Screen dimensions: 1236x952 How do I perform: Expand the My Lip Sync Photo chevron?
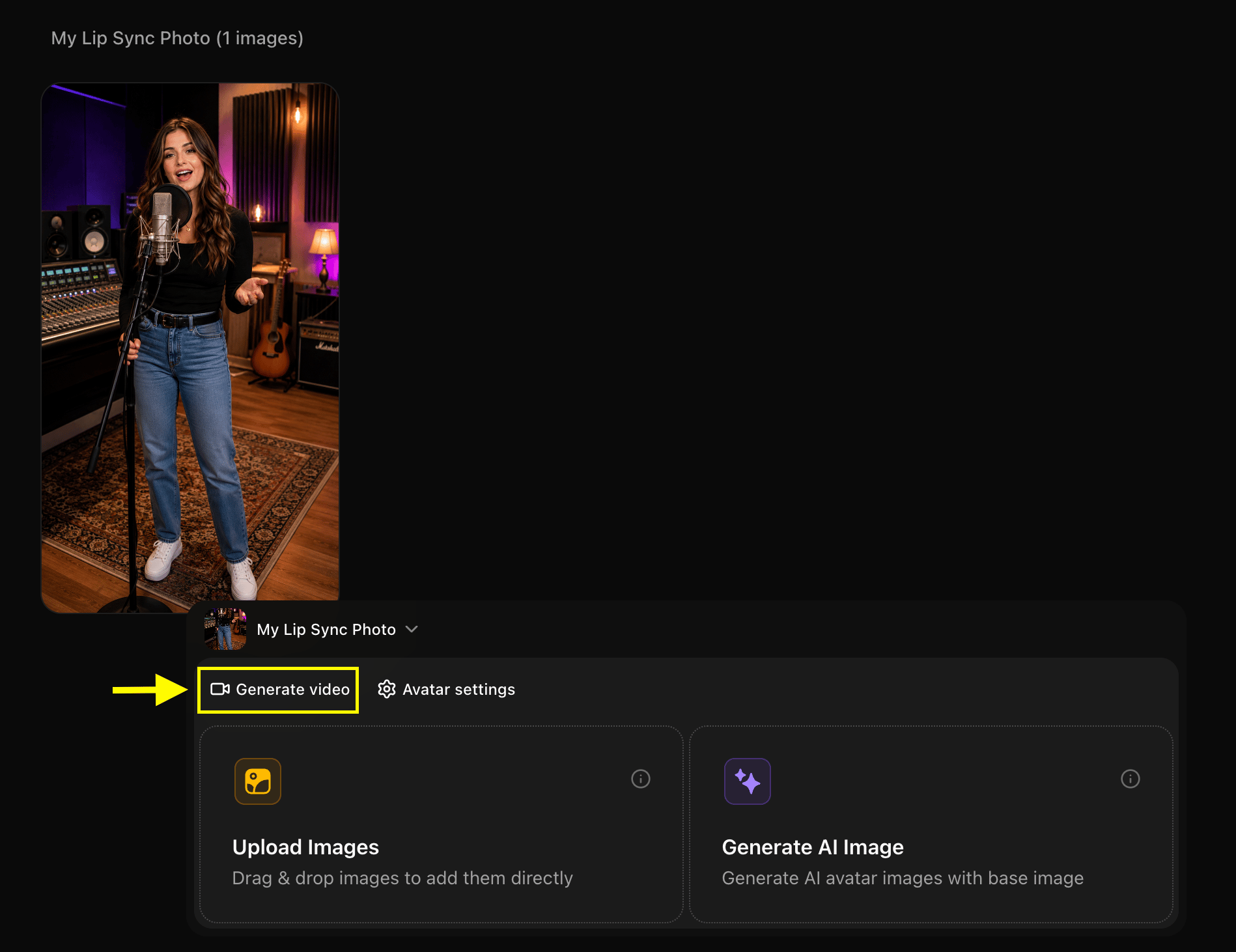(x=412, y=629)
